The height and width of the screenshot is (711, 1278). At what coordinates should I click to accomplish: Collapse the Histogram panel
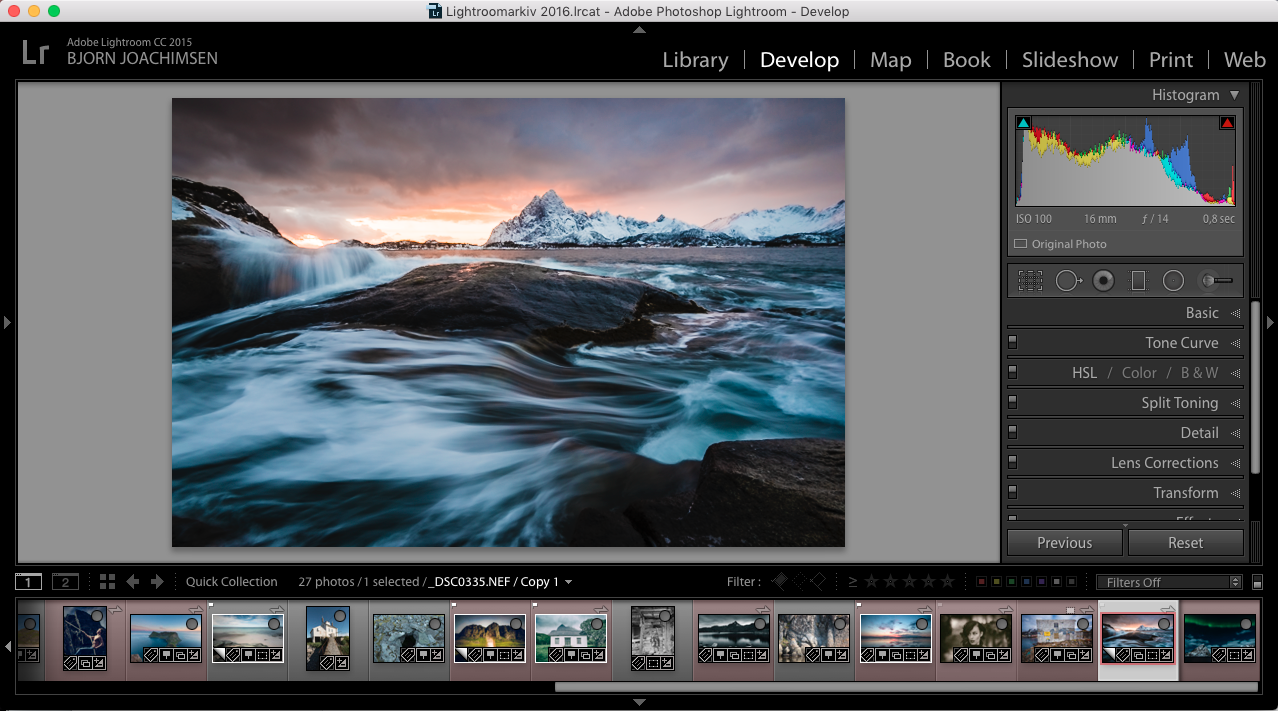click(1235, 95)
